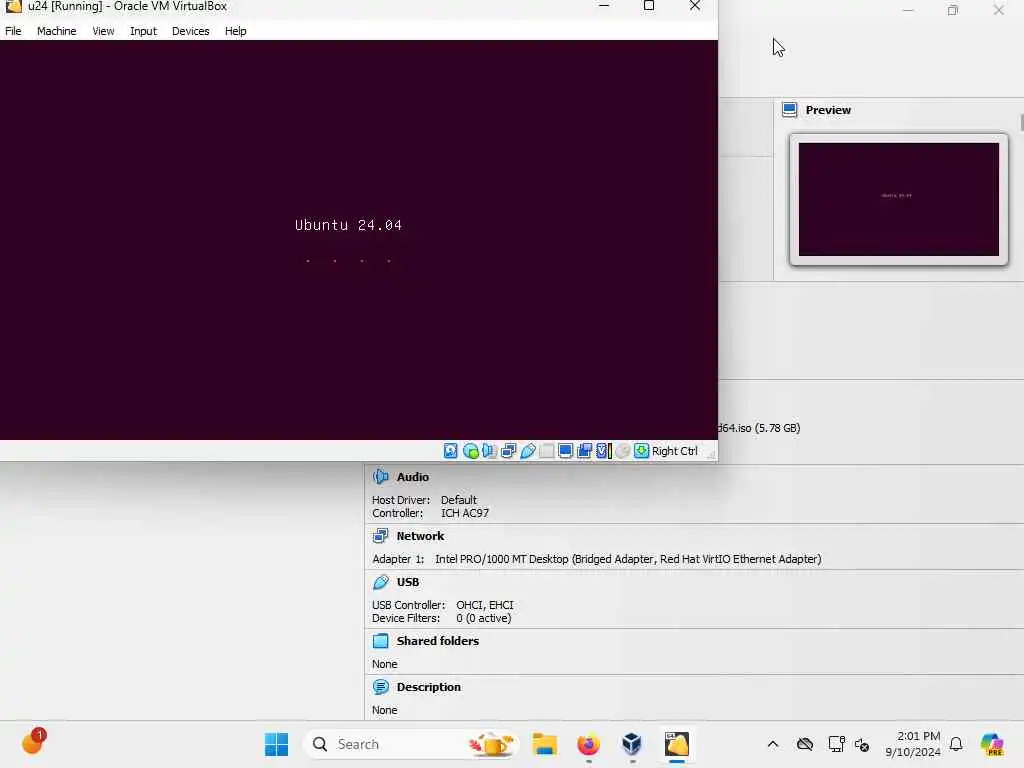Viewport: 1024px width, 768px height.
Task: Open VirtualBox Manager taskbar icon
Action: (632, 744)
